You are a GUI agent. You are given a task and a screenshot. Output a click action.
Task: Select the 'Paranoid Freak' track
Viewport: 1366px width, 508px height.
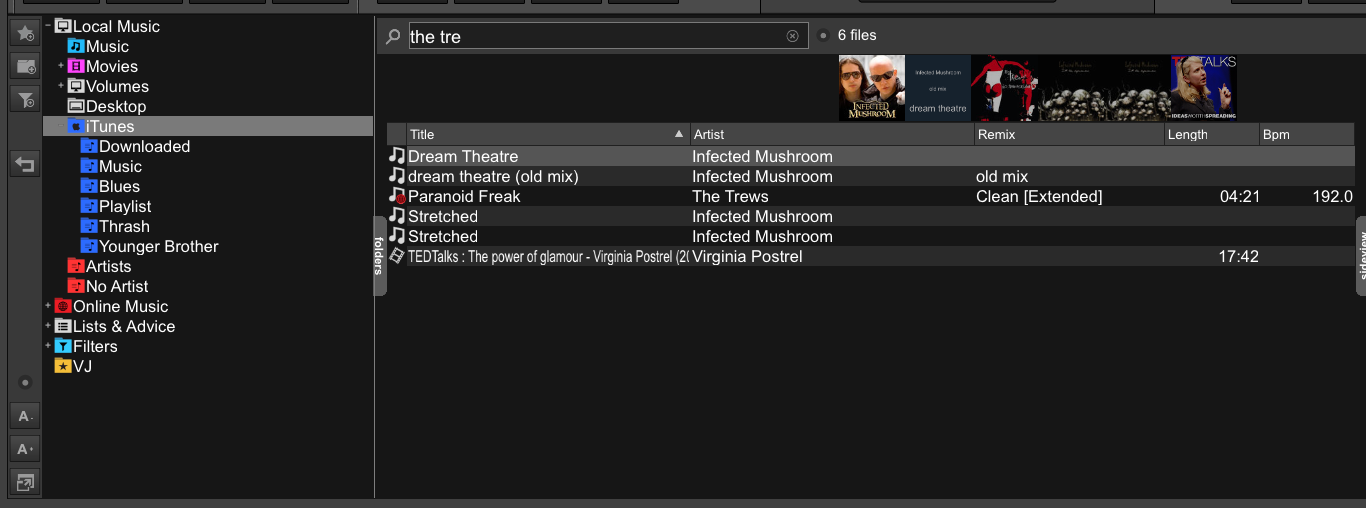870,196
